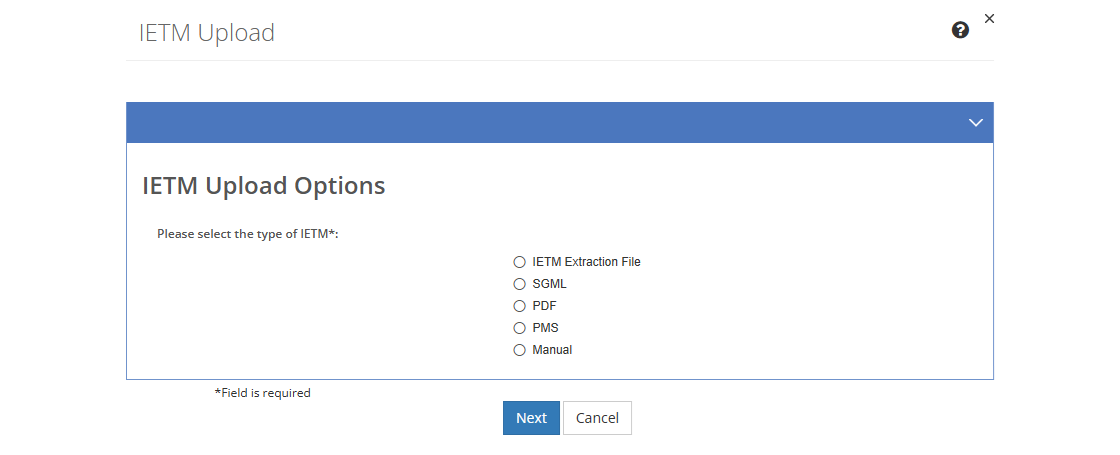Select the IETM Extraction File radio button
Viewport: 1120px width, 455px height.
[519, 262]
